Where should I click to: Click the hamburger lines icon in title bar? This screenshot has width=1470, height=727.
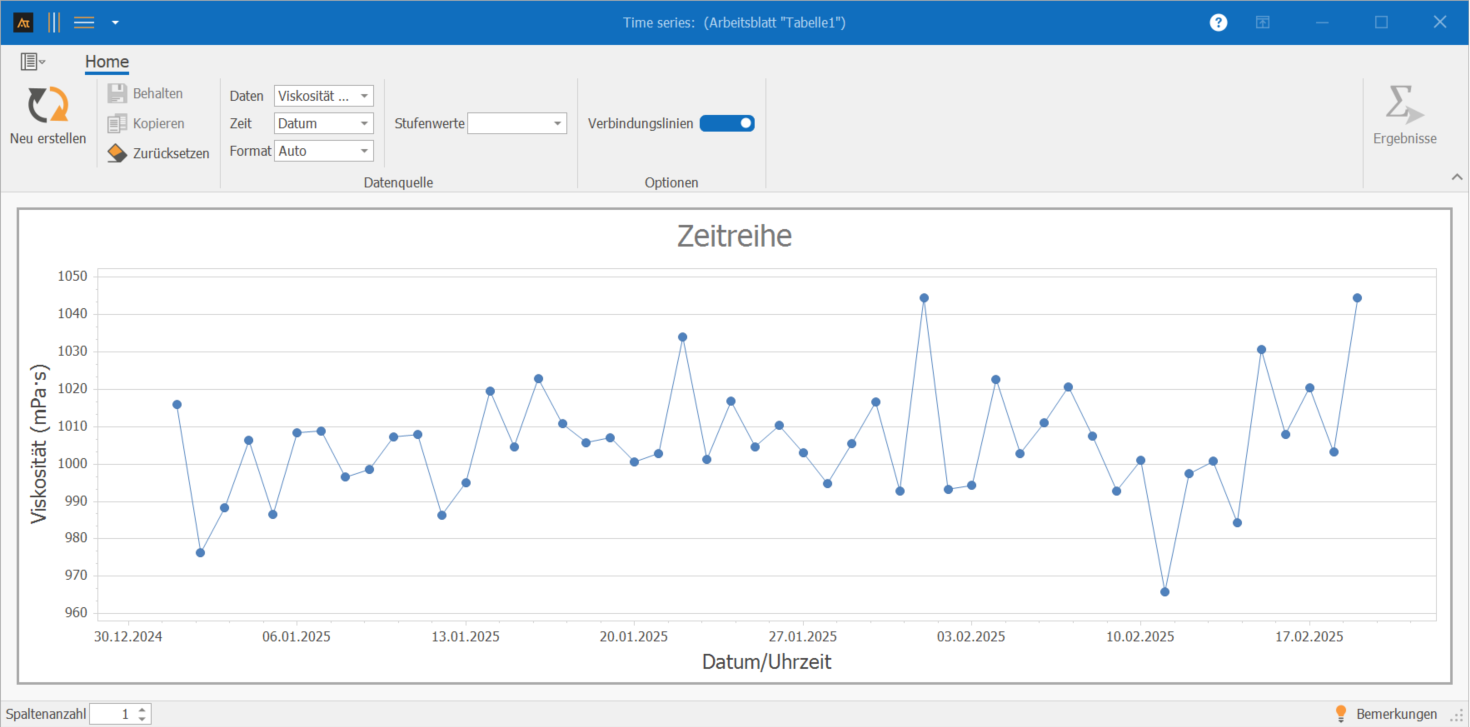[x=84, y=22]
